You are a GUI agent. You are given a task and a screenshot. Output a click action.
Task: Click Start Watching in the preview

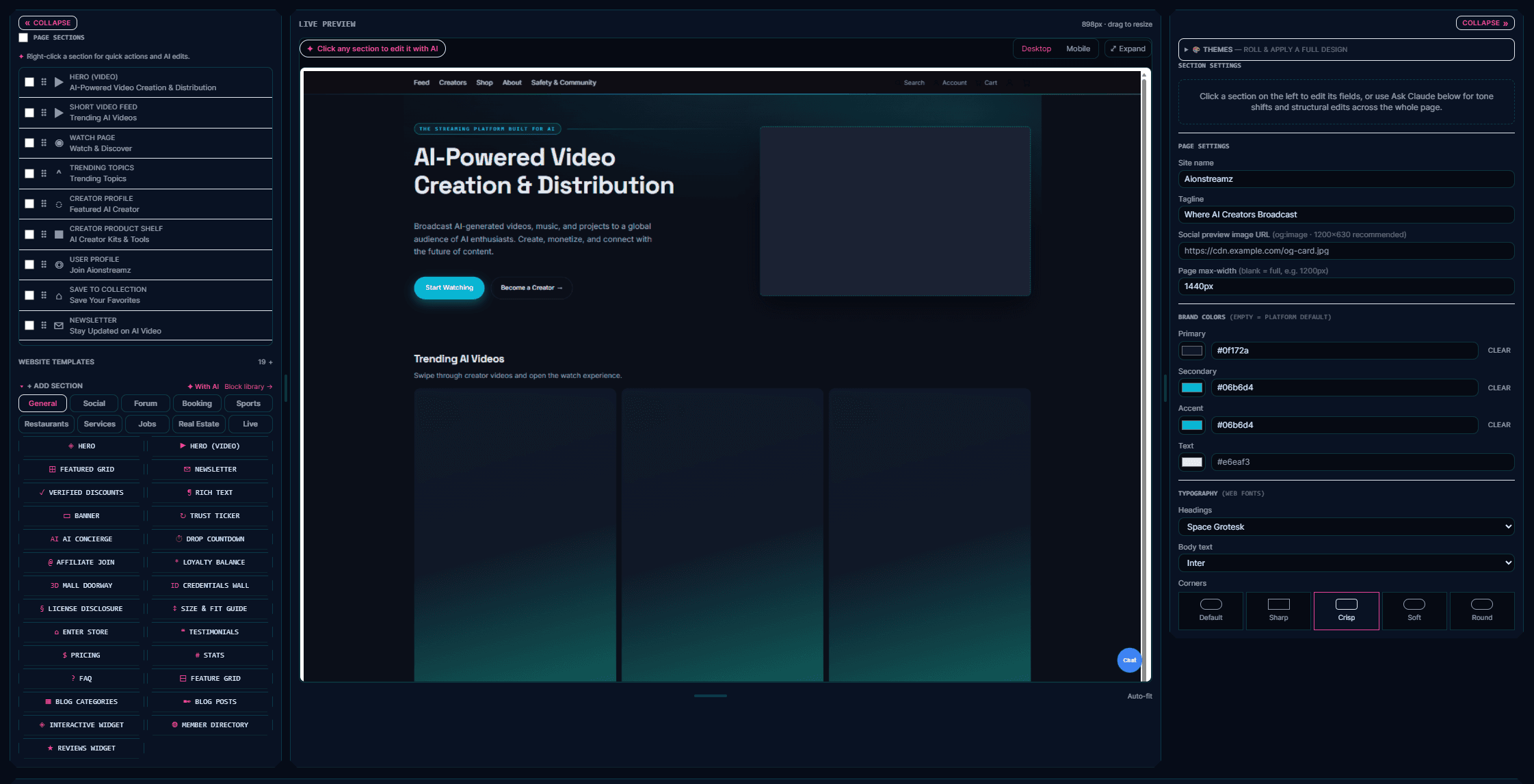coord(449,288)
